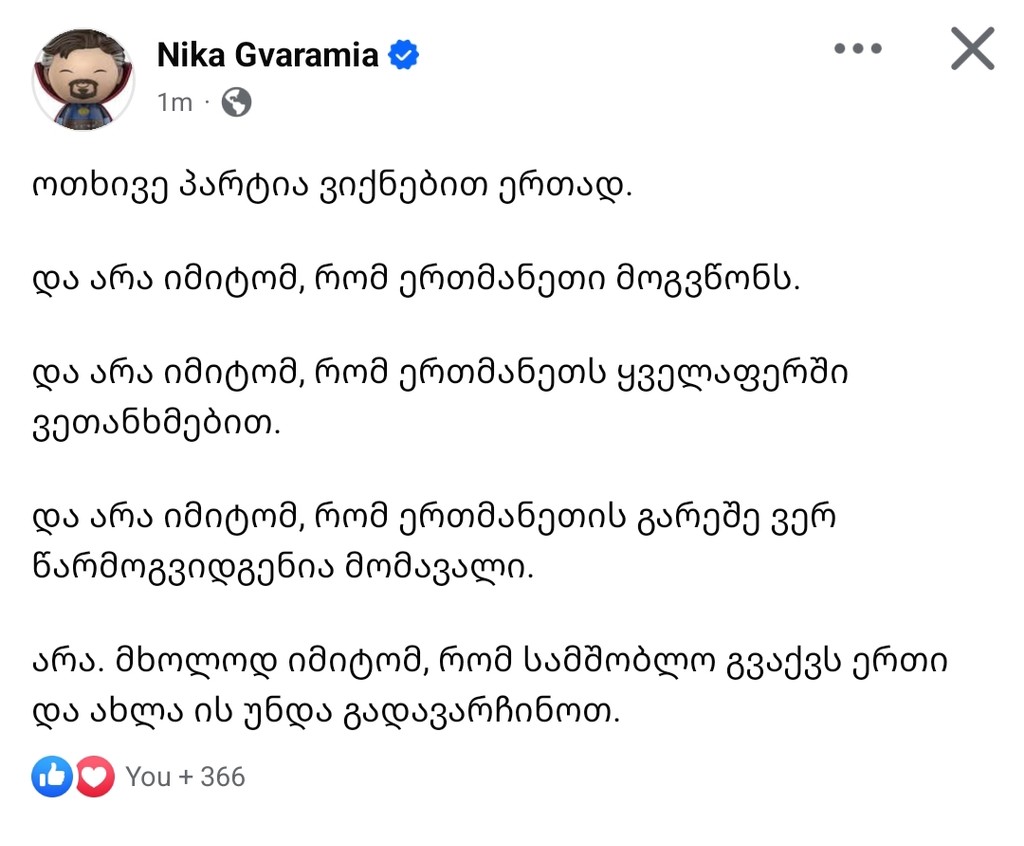Open the post's three-dot options menu
This screenshot has height=846, width=1024.
[x=858, y=49]
